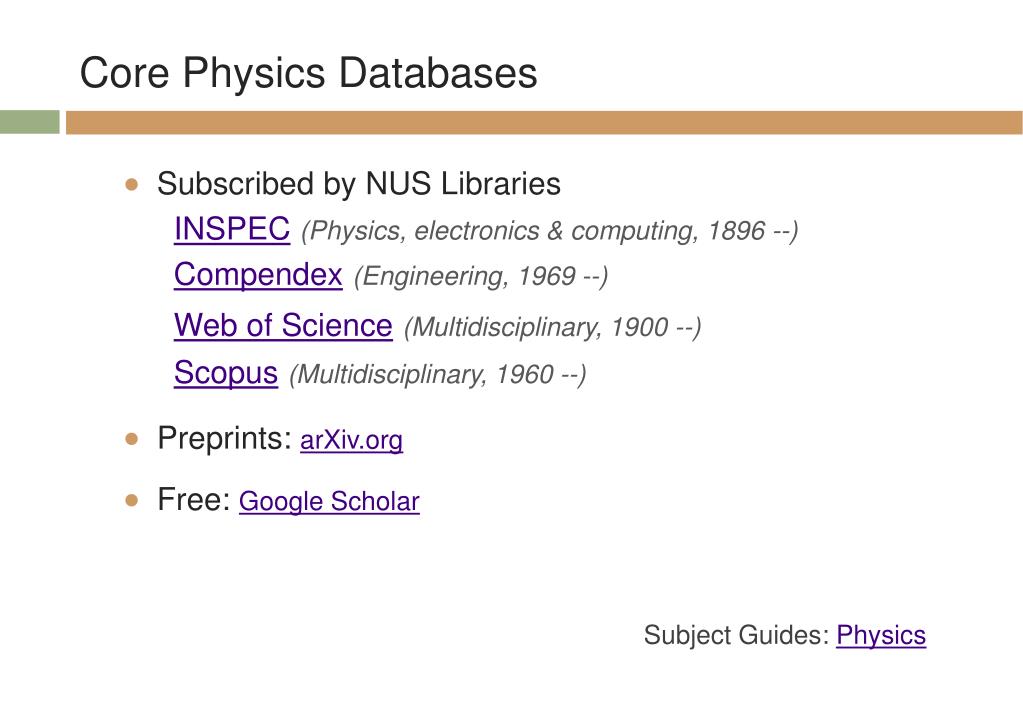This screenshot has width=1023, height=708.
Task: Click the Multidisciplinary, 1960 description text
Action: 437,375
